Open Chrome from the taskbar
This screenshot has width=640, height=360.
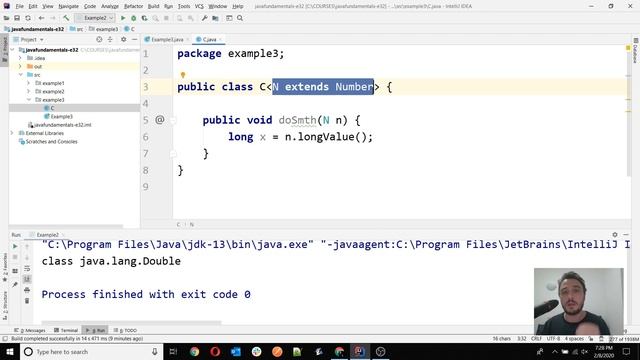coord(194,351)
